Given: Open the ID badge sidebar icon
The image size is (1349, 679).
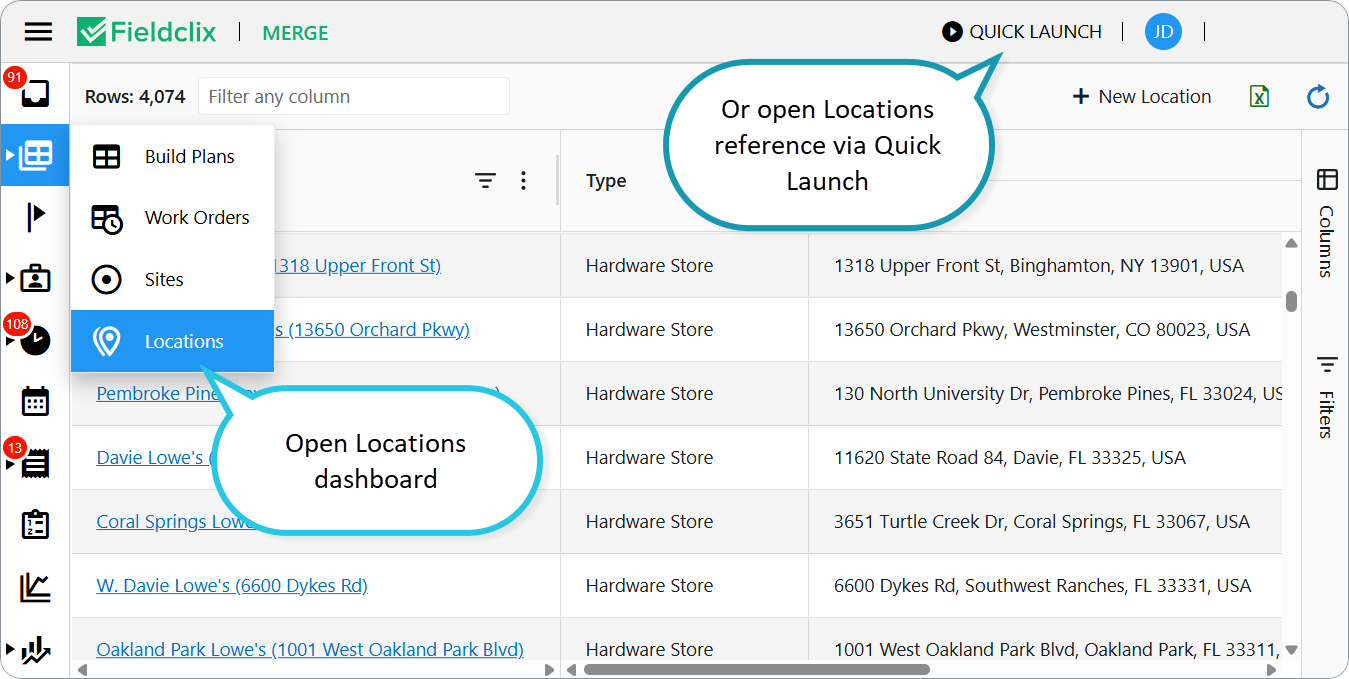Looking at the screenshot, I should pyautogui.click(x=35, y=278).
